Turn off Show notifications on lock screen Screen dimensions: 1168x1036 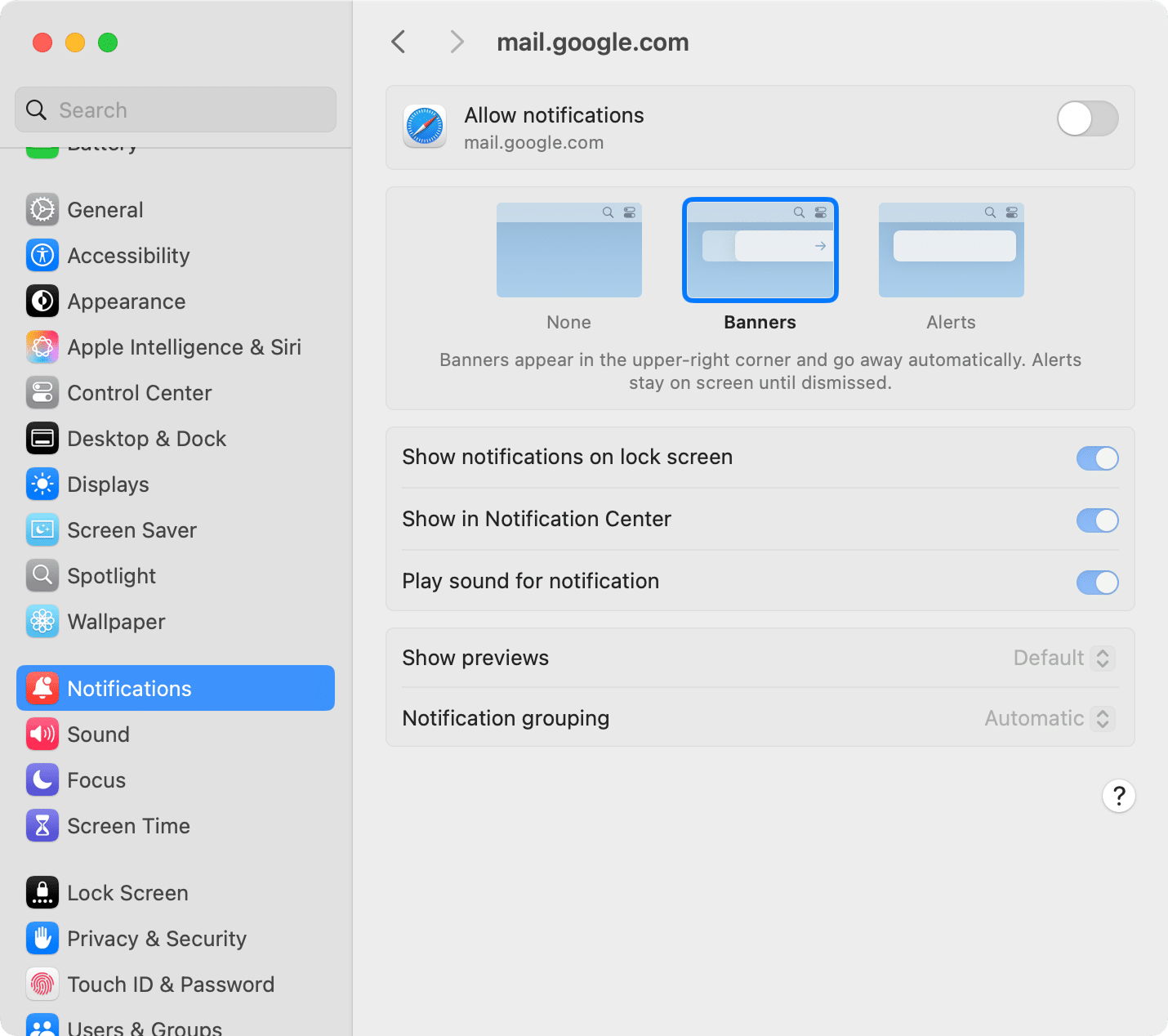point(1097,458)
